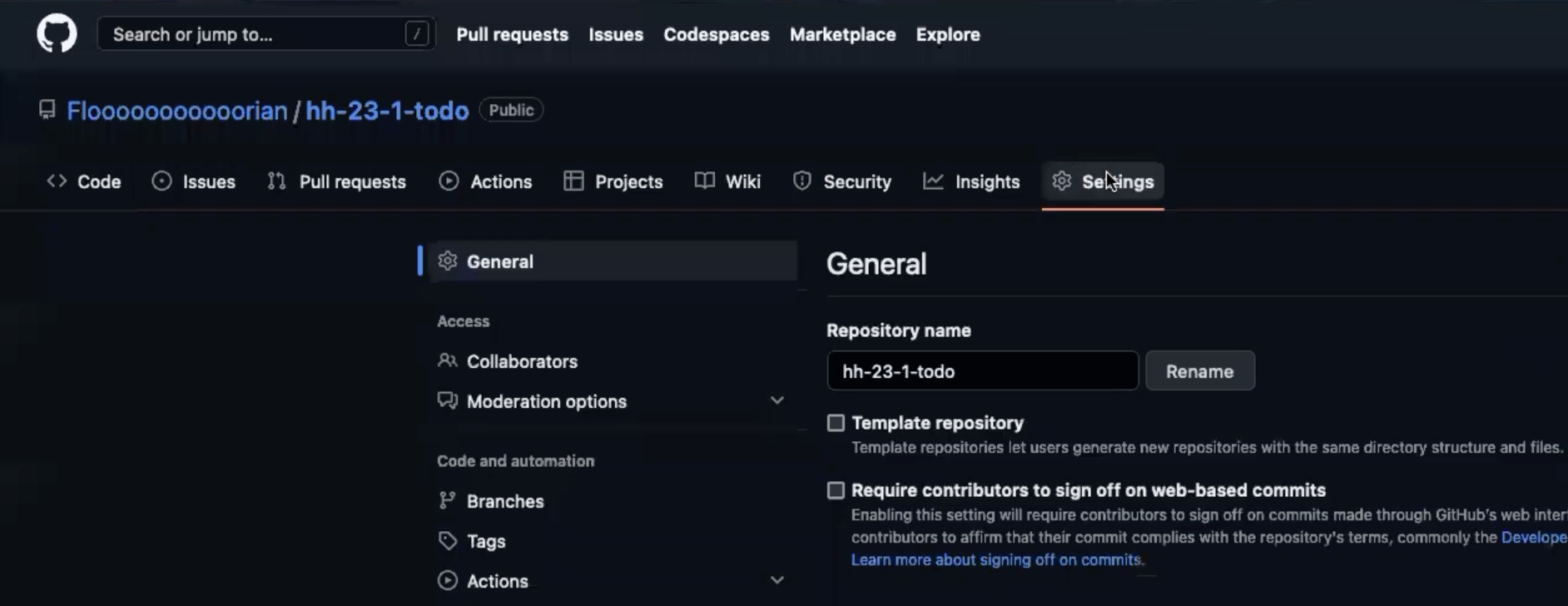
Task: Click the Pull requests tab branch icon
Action: click(276, 181)
